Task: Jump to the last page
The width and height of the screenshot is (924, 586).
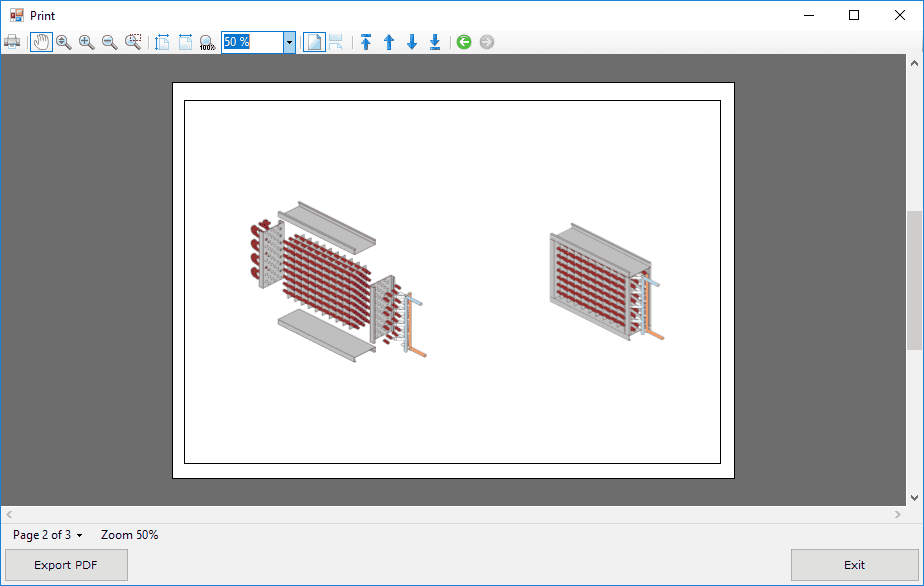Action: [x=435, y=42]
